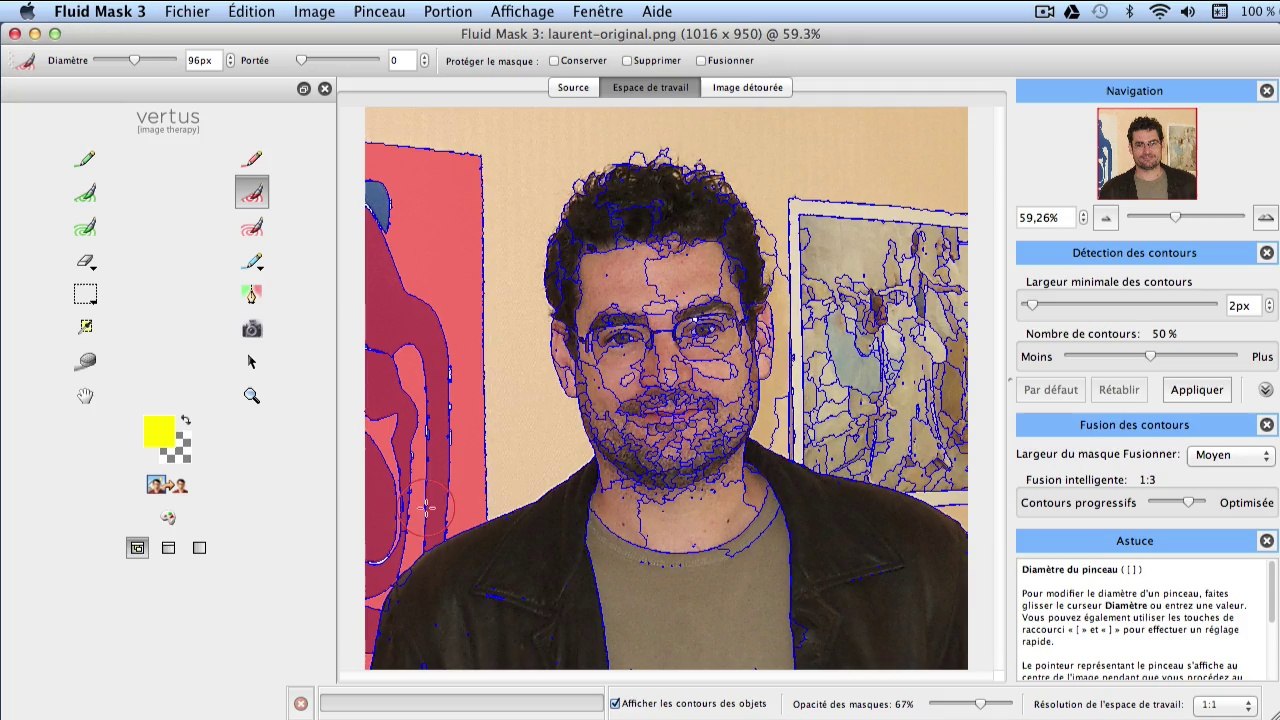The width and height of the screenshot is (1280, 720).
Task: Expand the edge detection options chevron
Action: pyautogui.click(x=1265, y=390)
